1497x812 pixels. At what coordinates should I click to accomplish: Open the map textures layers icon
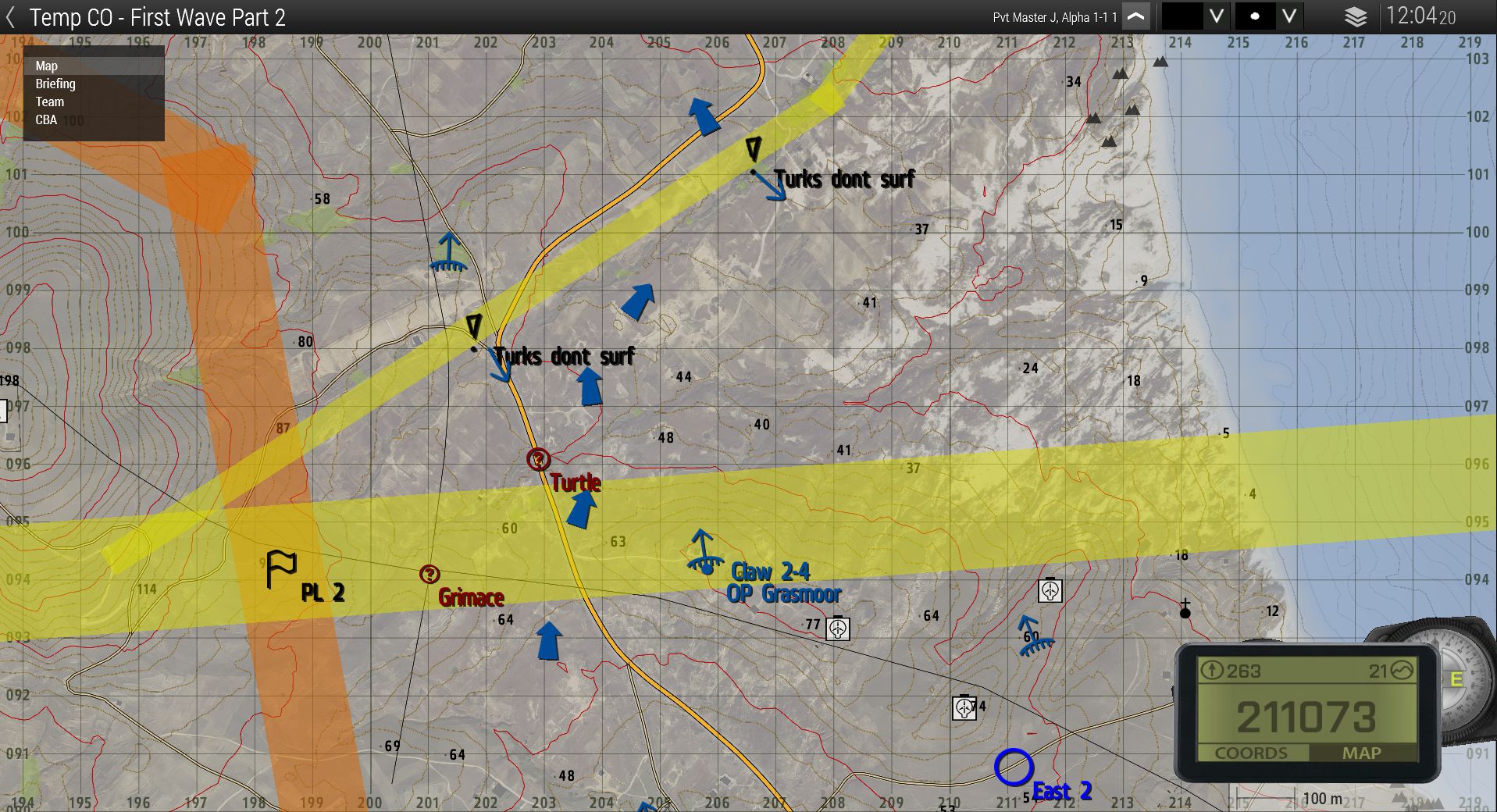pyautogui.click(x=1356, y=16)
